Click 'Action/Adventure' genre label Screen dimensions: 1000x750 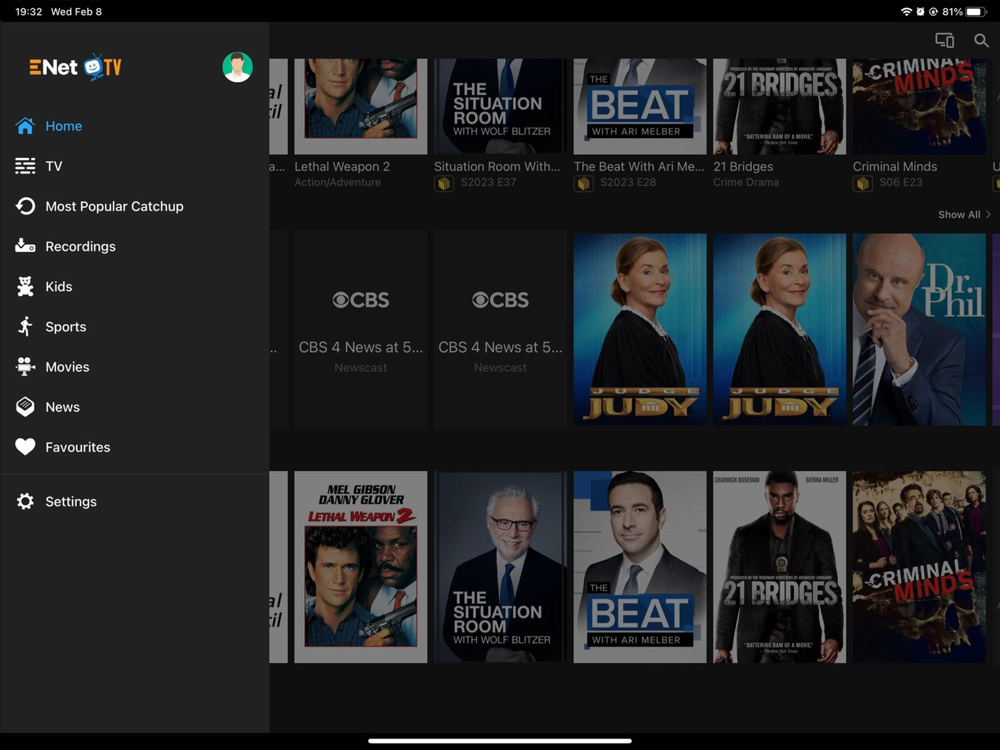(x=338, y=182)
